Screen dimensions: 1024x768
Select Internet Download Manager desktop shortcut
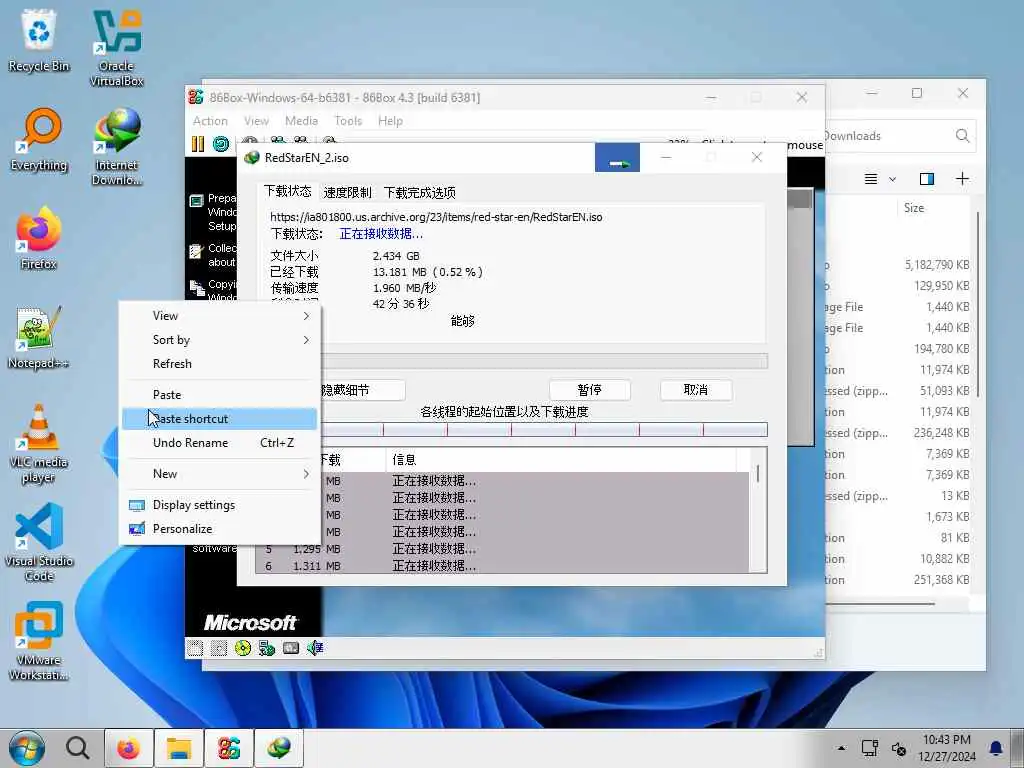(116, 148)
